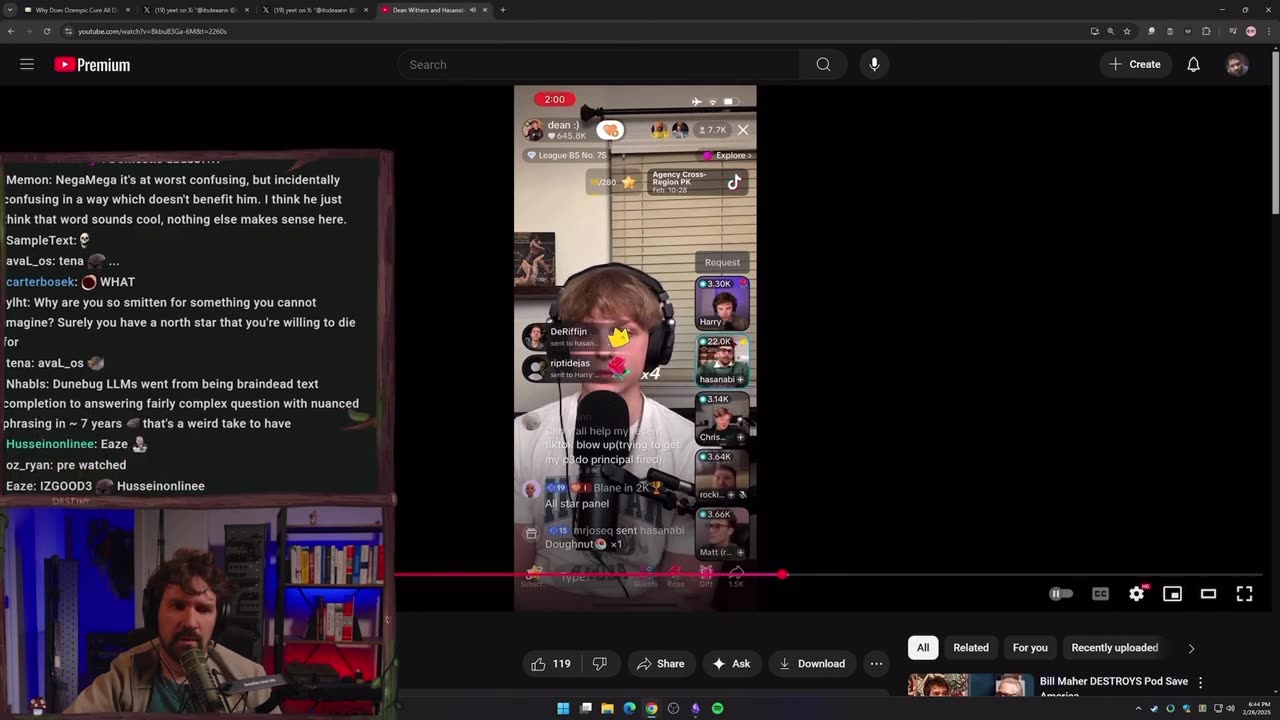Dislike the video with thumbs down

600,664
